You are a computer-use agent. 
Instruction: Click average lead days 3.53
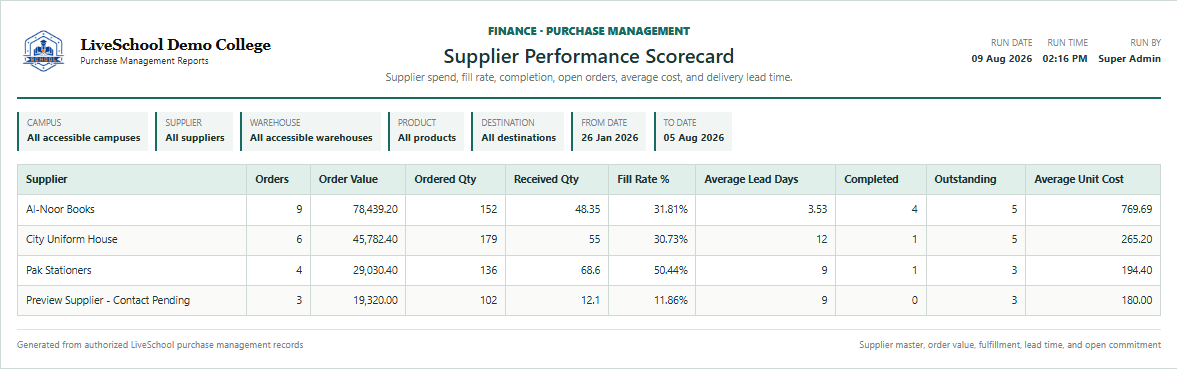tap(817, 210)
